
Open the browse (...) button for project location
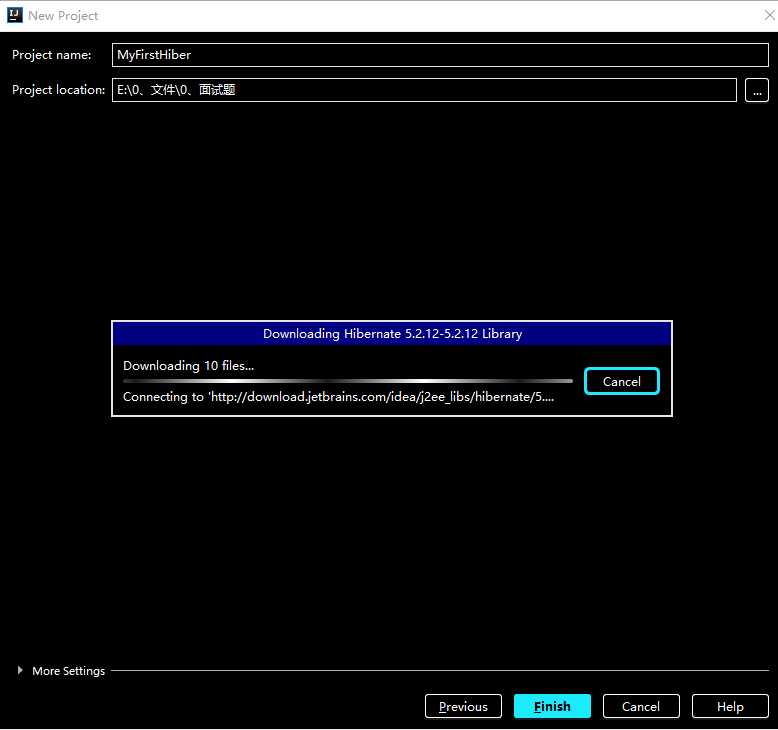tap(757, 90)
